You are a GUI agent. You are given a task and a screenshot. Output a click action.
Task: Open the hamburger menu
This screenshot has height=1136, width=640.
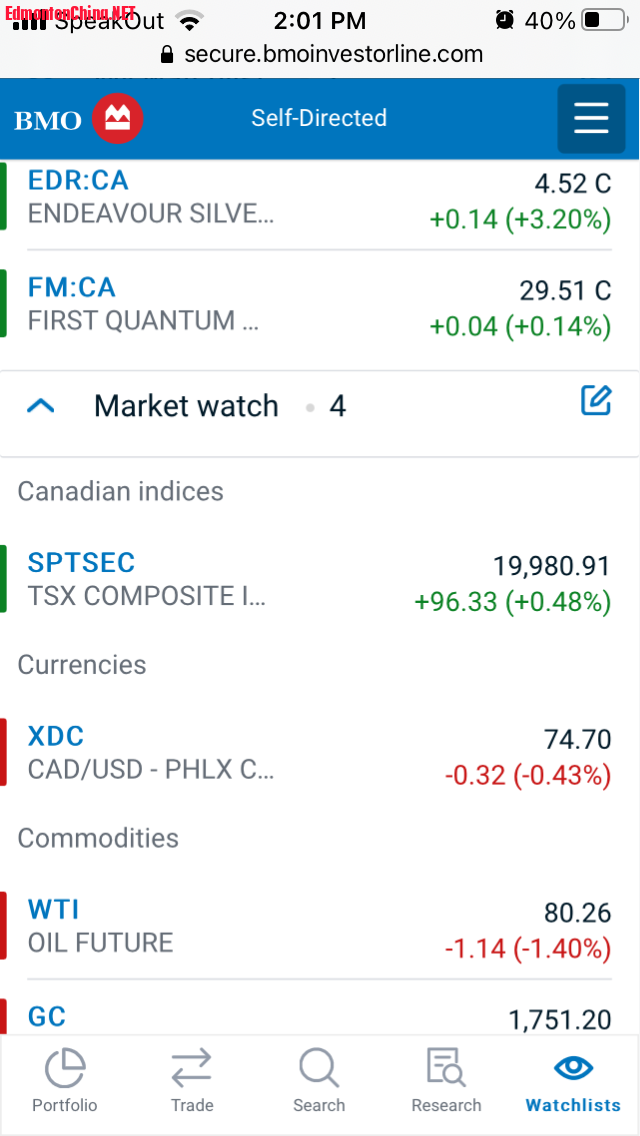[x=590, y=119]
